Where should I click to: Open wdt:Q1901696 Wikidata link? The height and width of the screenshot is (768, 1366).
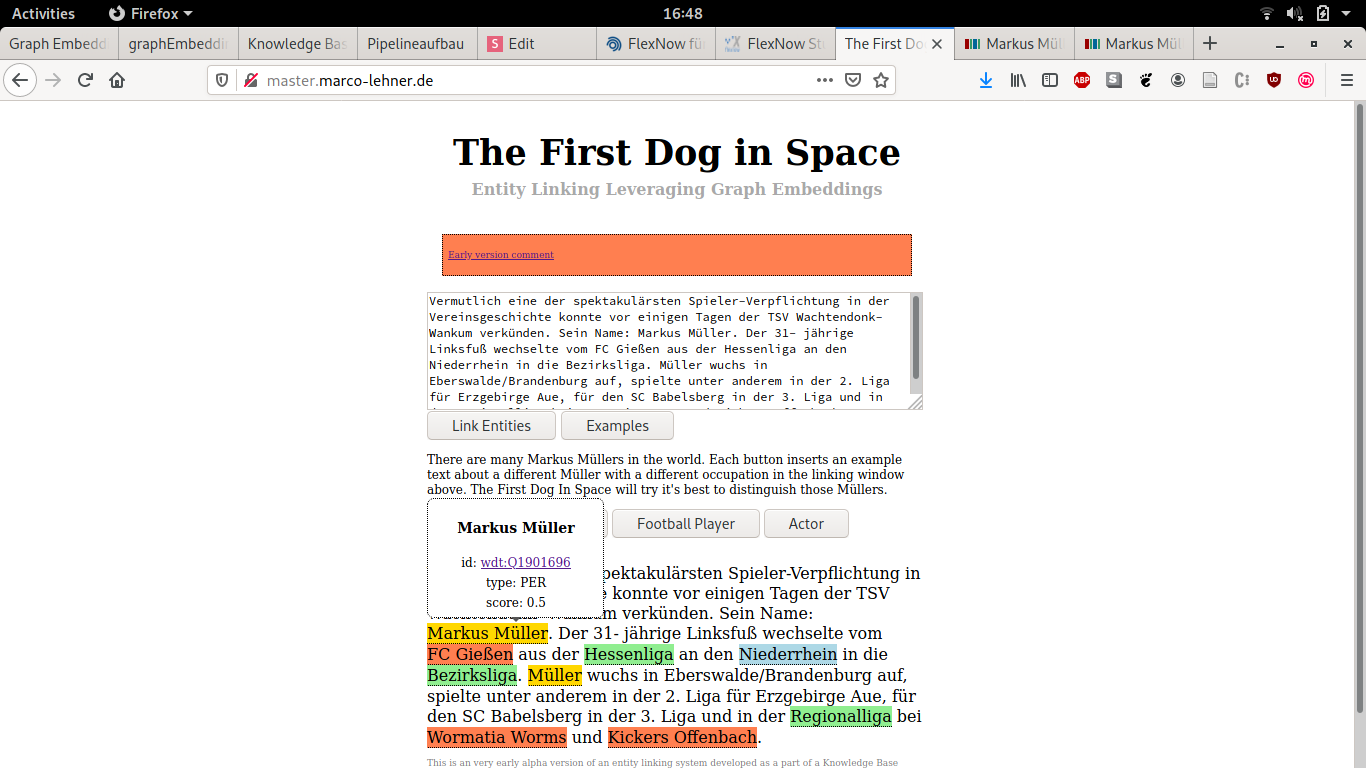coord(525,562)
